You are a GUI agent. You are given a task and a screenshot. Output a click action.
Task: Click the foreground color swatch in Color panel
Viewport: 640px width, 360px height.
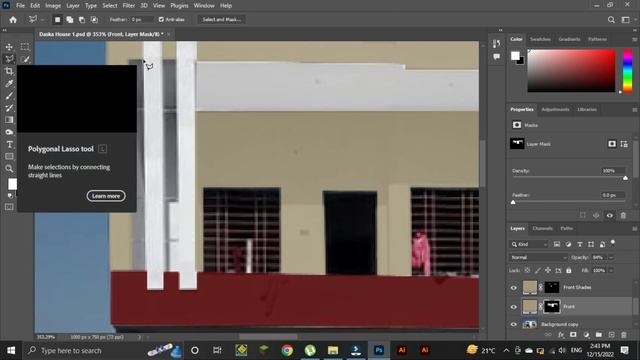coord(515,56)
